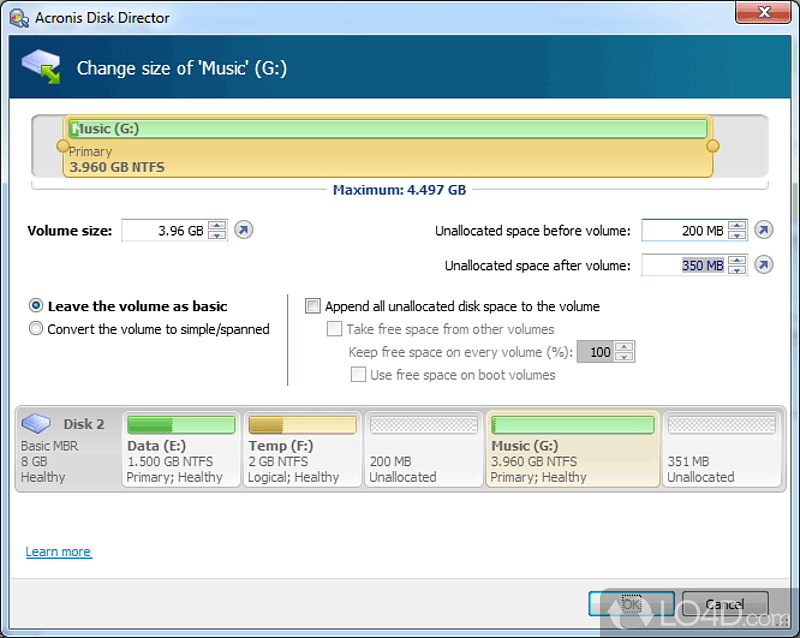Click the Disk 2 drive icon

pyautogui.click(x=36, y=423)
